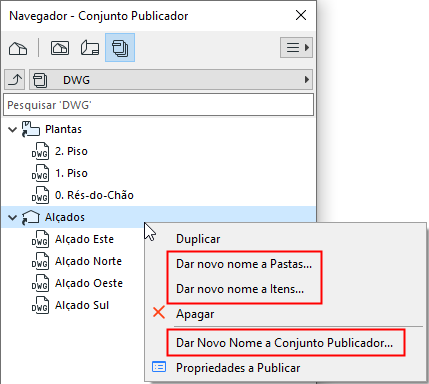The height and width of the screenshot is (384, 429).
Task: Open Propriedades a Publicar
Action: [238, 368]
